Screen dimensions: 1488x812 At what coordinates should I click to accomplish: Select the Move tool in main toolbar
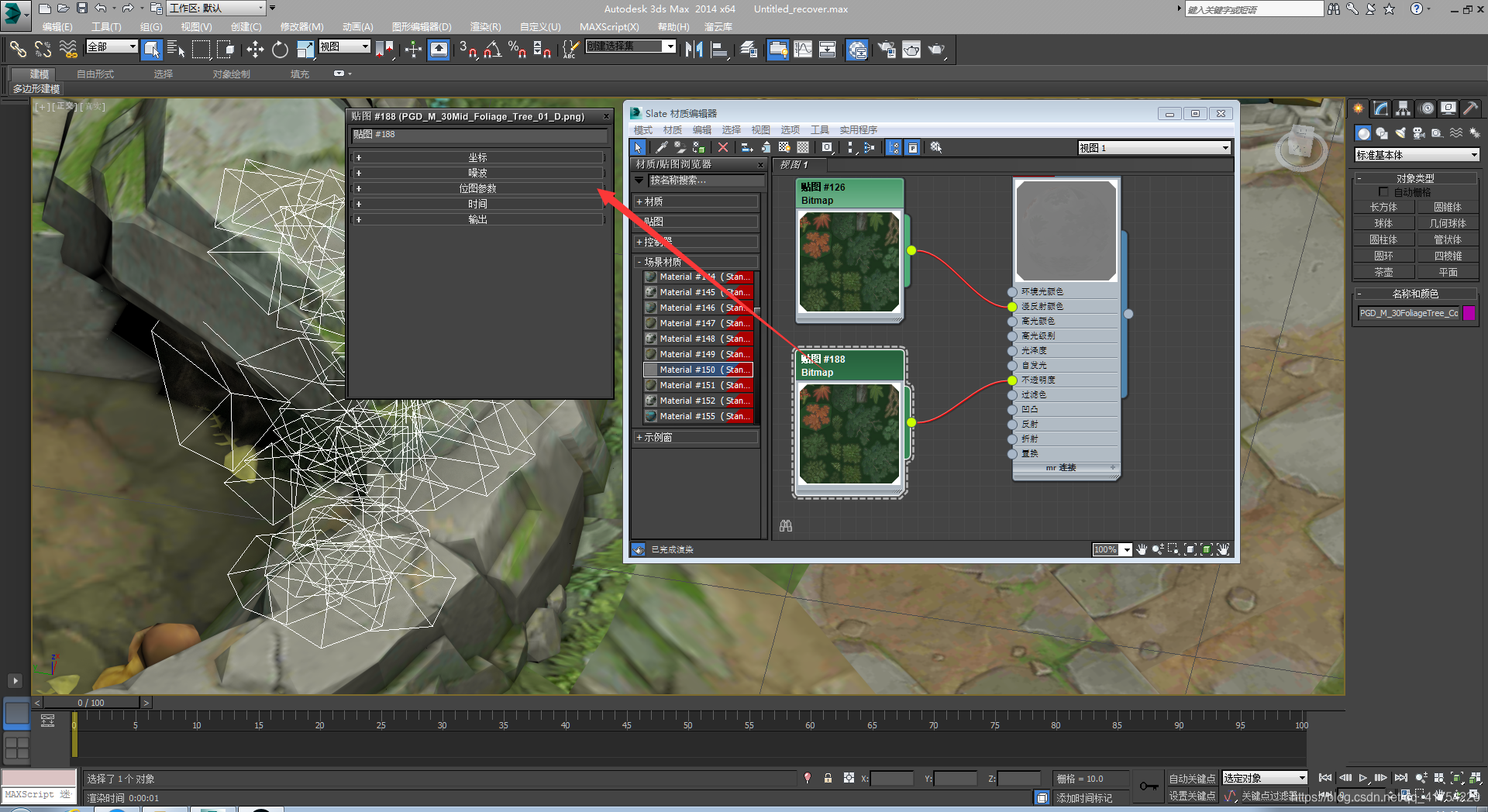pyautogui.click(x=255, y=50)
